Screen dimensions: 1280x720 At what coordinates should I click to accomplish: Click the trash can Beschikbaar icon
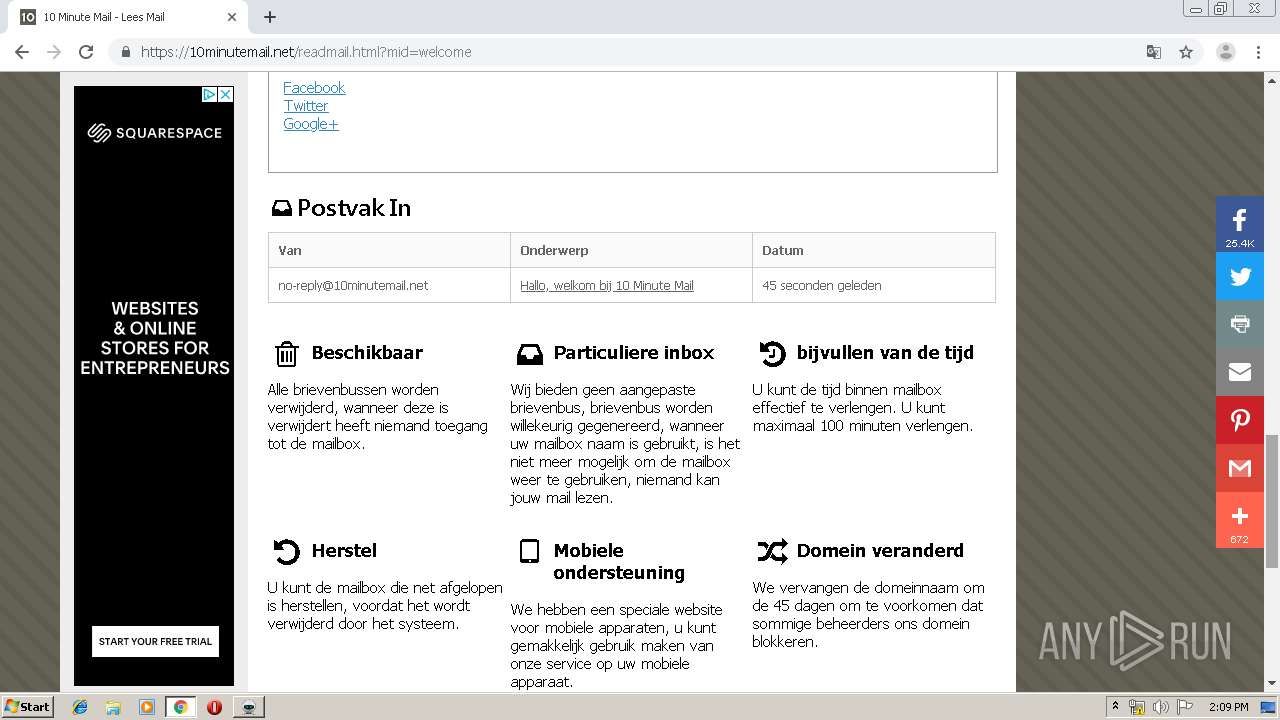click(287, 353)
